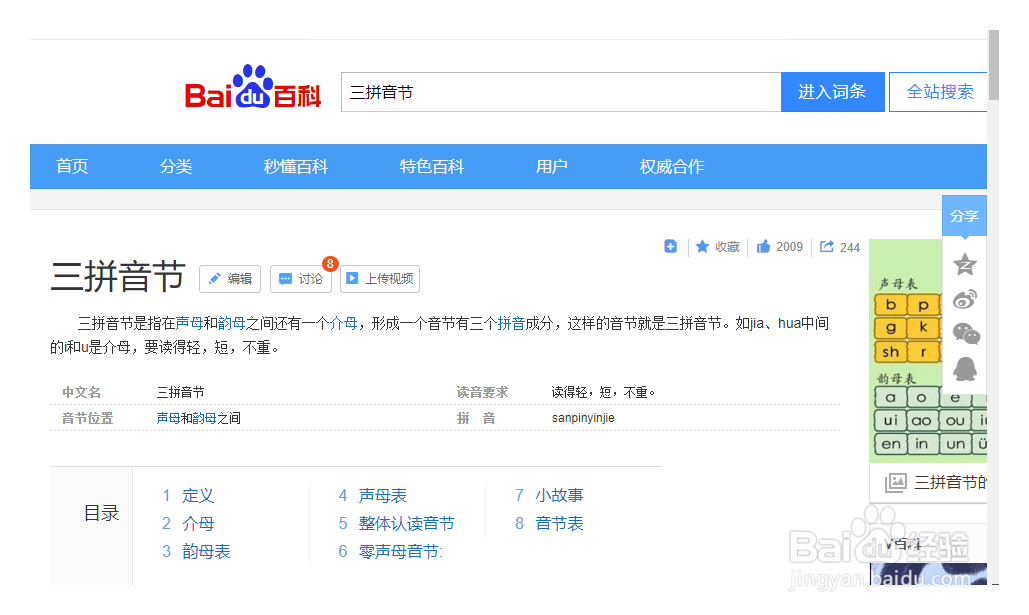Click inside the search input box

point(560,91)
